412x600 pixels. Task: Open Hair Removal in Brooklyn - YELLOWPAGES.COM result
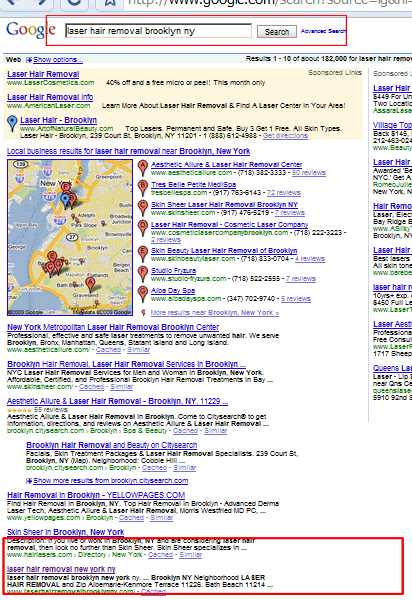(96, 495)
